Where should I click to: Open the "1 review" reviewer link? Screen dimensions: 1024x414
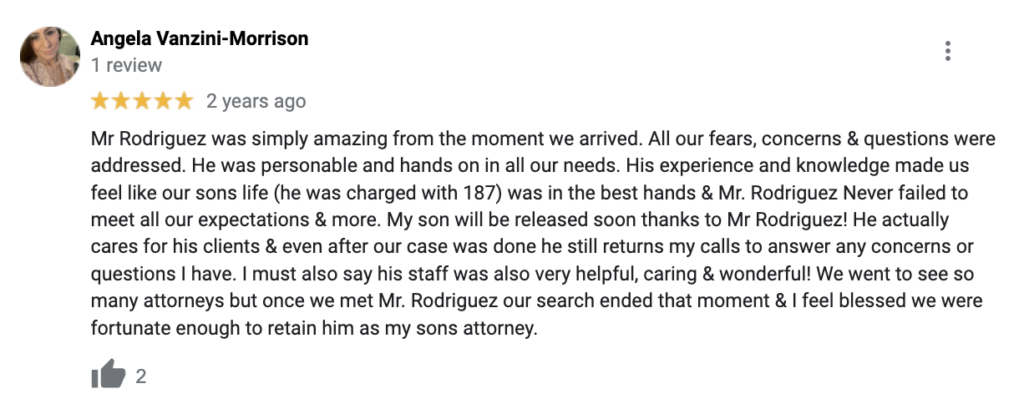(126, 65)
